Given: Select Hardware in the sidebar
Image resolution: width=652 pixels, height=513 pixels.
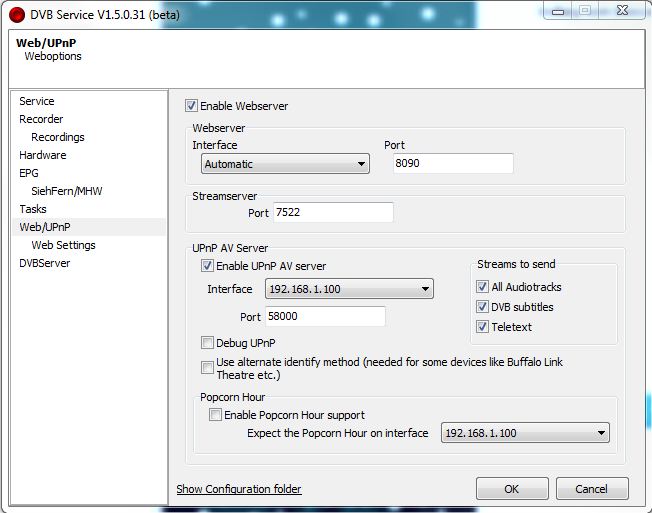Looking at the screenshot, I should tap(43, 155).
